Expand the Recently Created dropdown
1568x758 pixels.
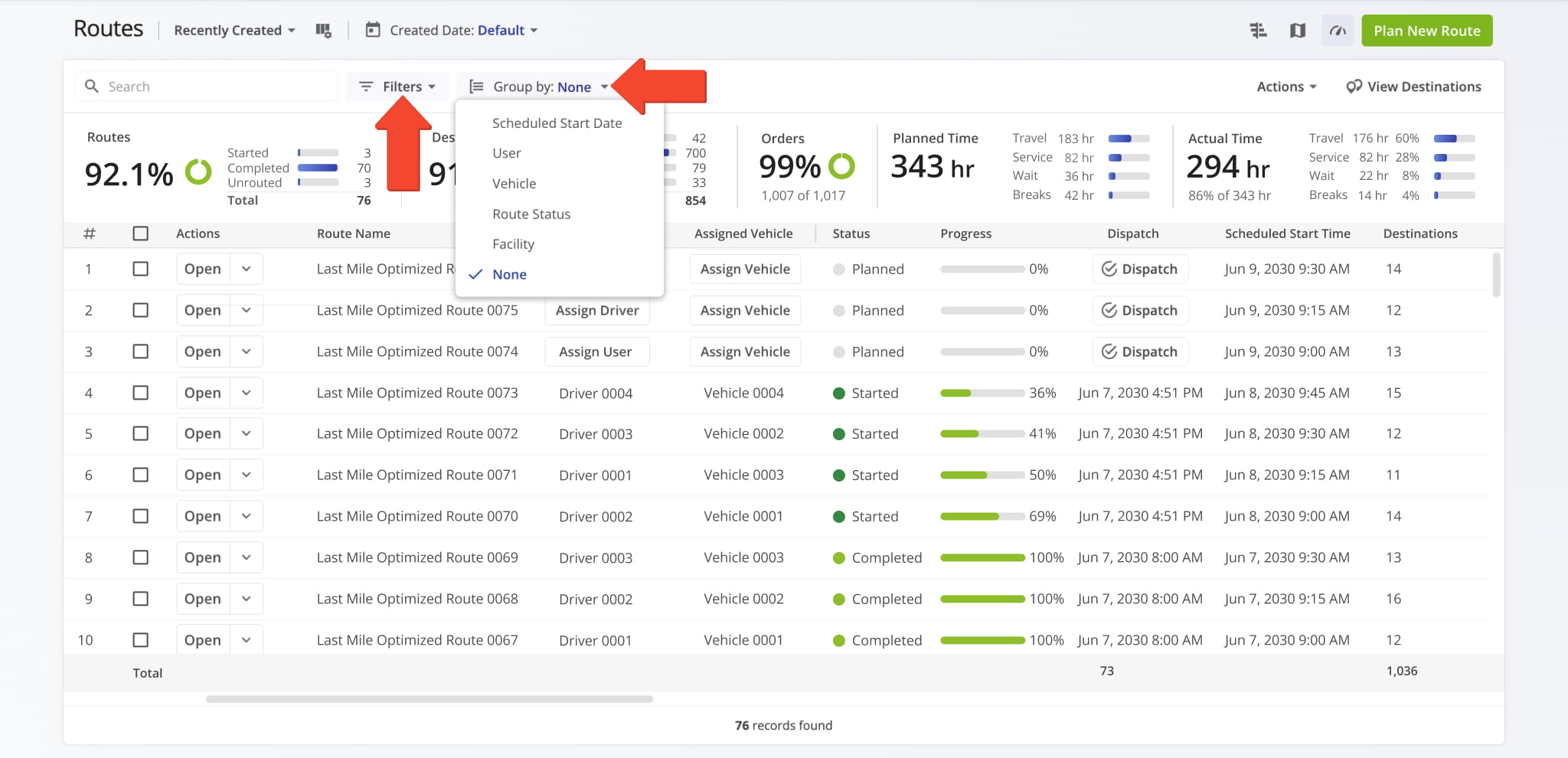click(234, 31)
